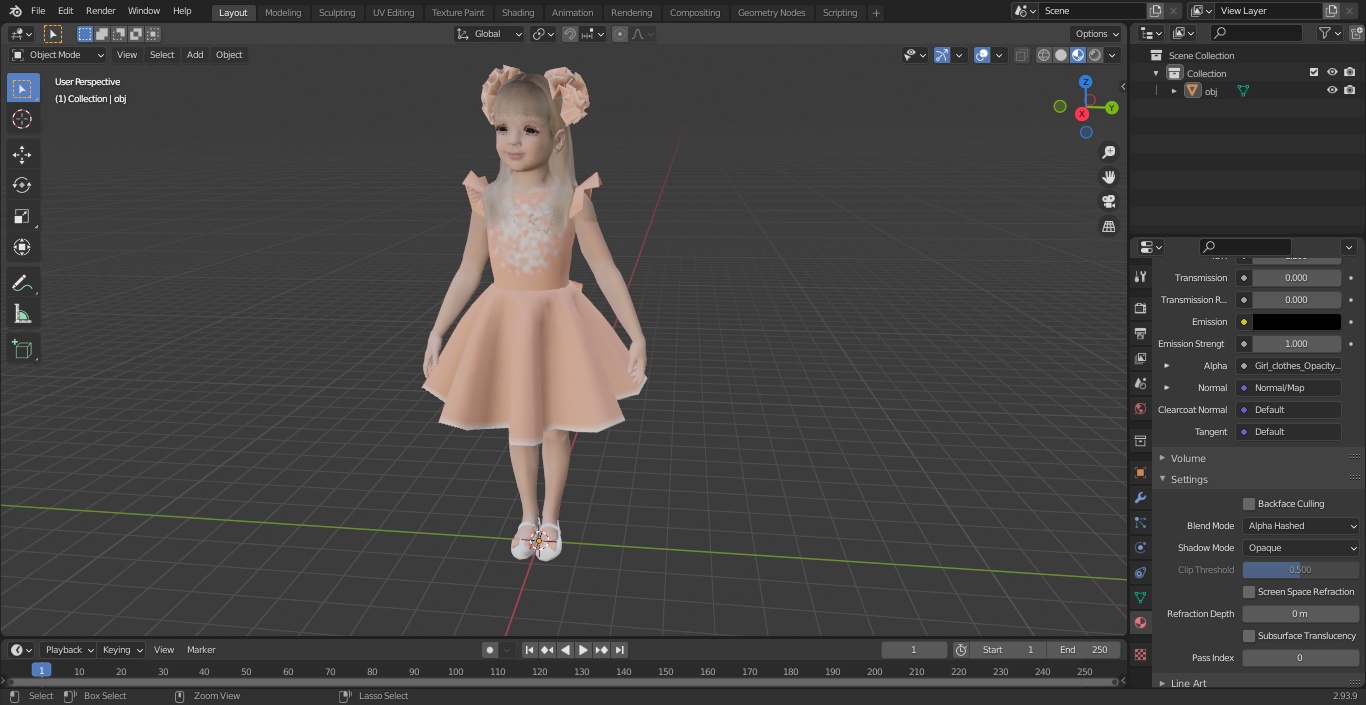Click the hand pan-view icon
1366x705 pixels.
1108,177
